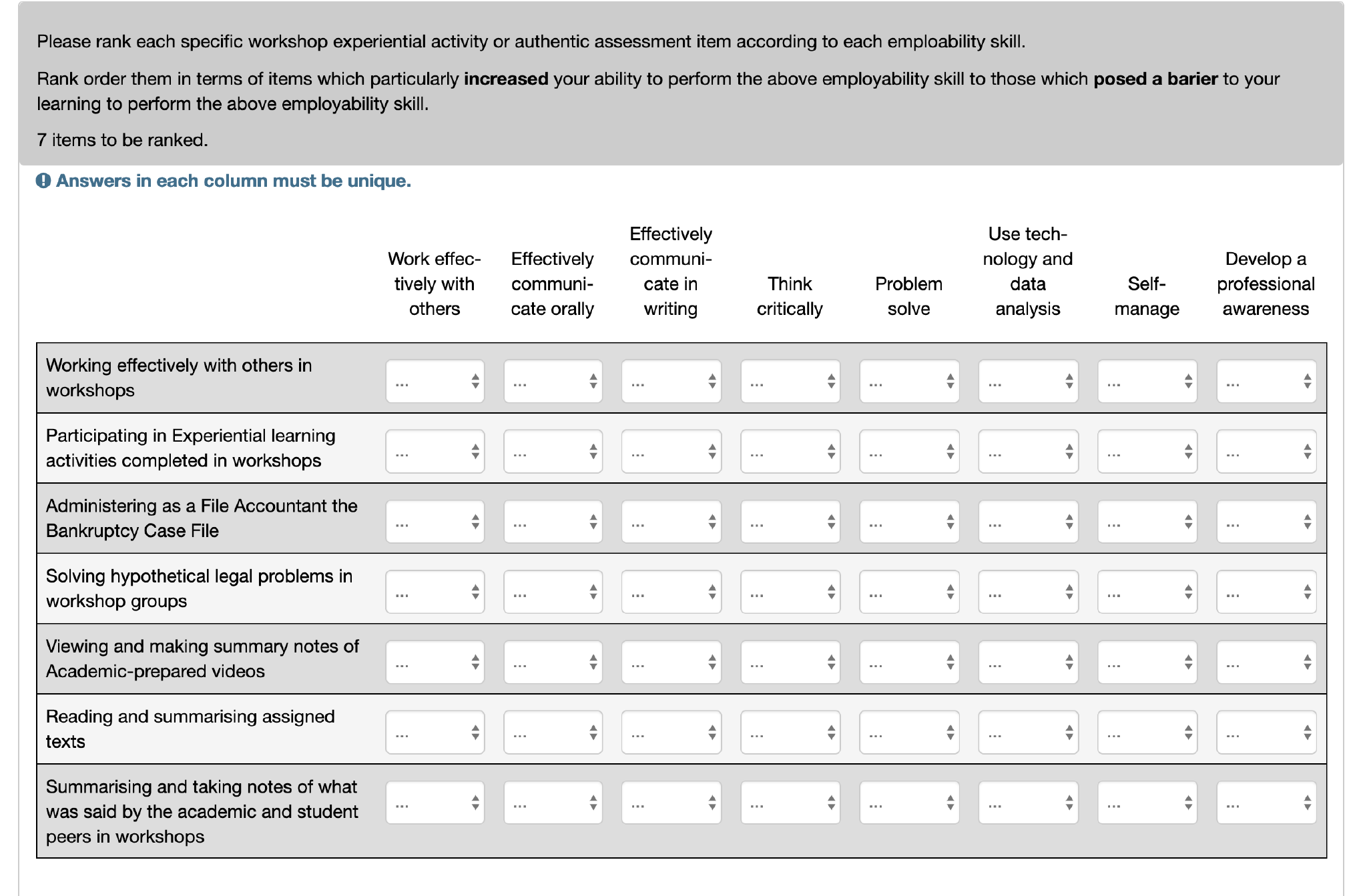Screen dimensions: 1367x896
Task: Click the 'Think critically' column header
Action: click(x=790, y=296)
